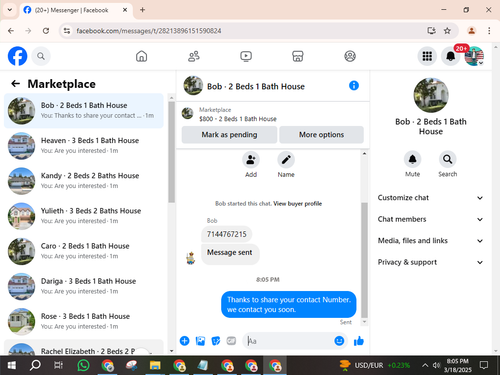Choose a sticker icon
Screen dimensions: 500x375
tap(216, 341)
